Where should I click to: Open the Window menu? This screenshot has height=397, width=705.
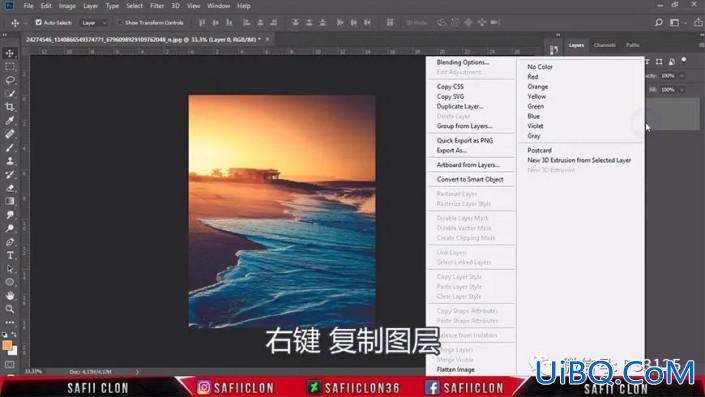point(219,6)
